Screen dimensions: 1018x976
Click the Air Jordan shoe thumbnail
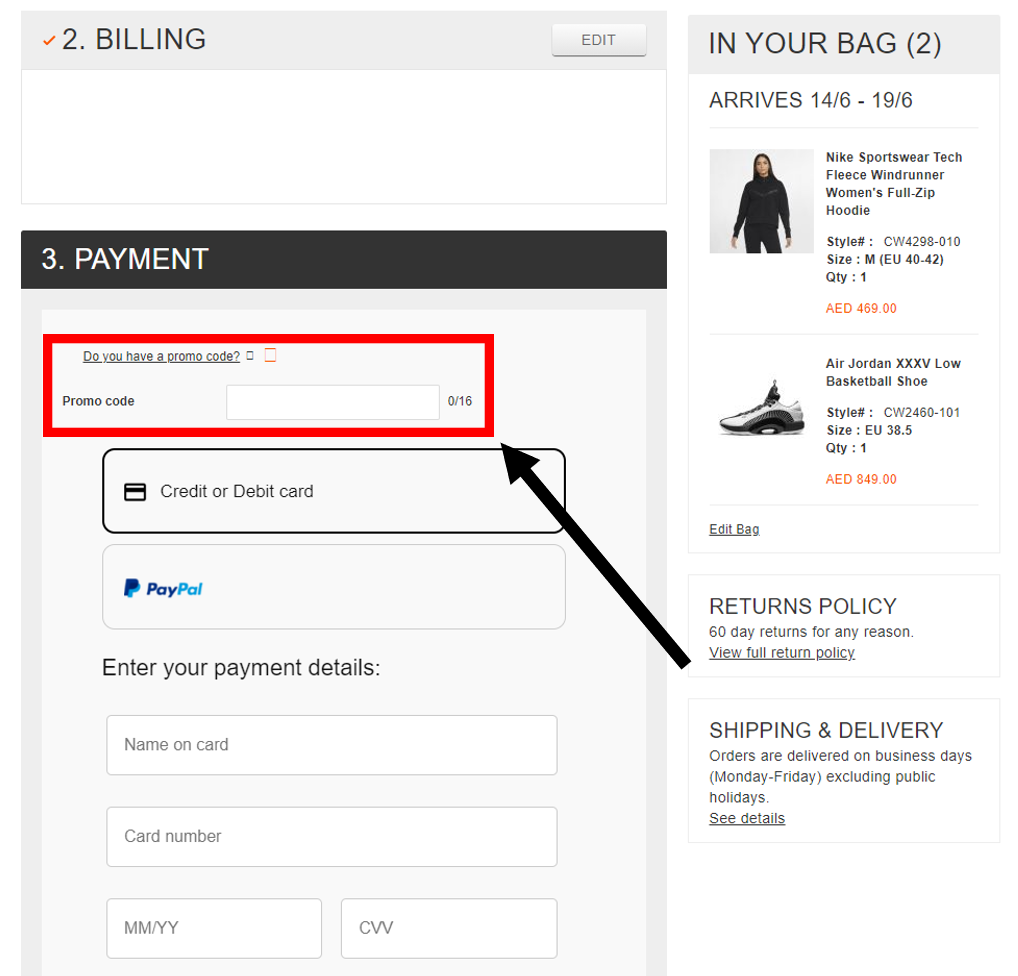pyautogui.click(x=761, y=406)
